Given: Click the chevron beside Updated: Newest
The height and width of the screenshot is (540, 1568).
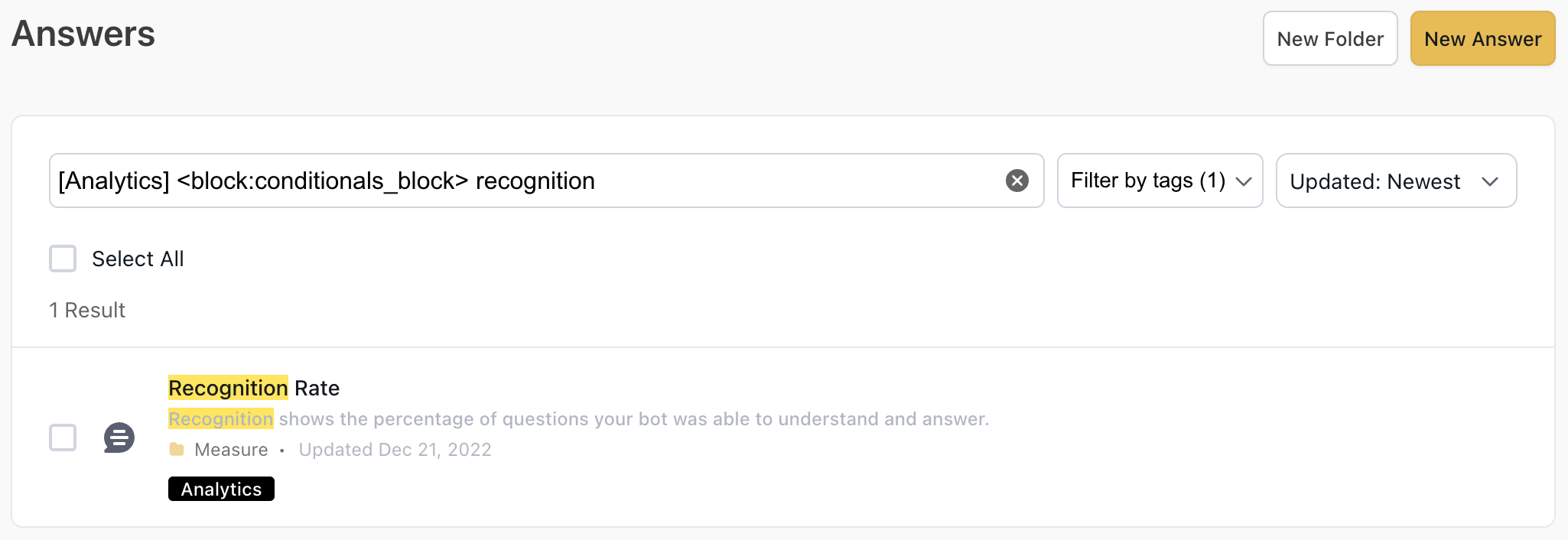Looking at the screenshot, I should pyautogui.click(x=1489, y=181).
